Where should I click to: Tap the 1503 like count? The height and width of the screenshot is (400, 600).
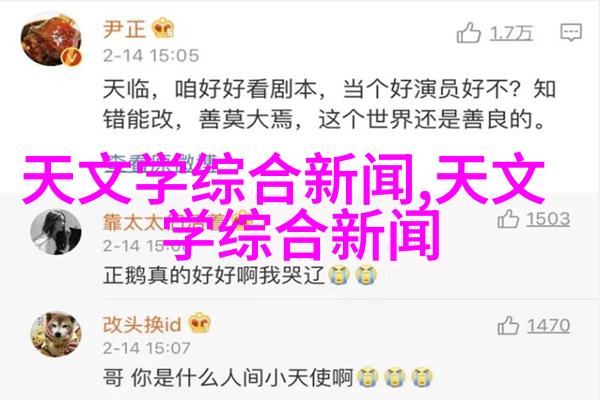pos(548,219)
